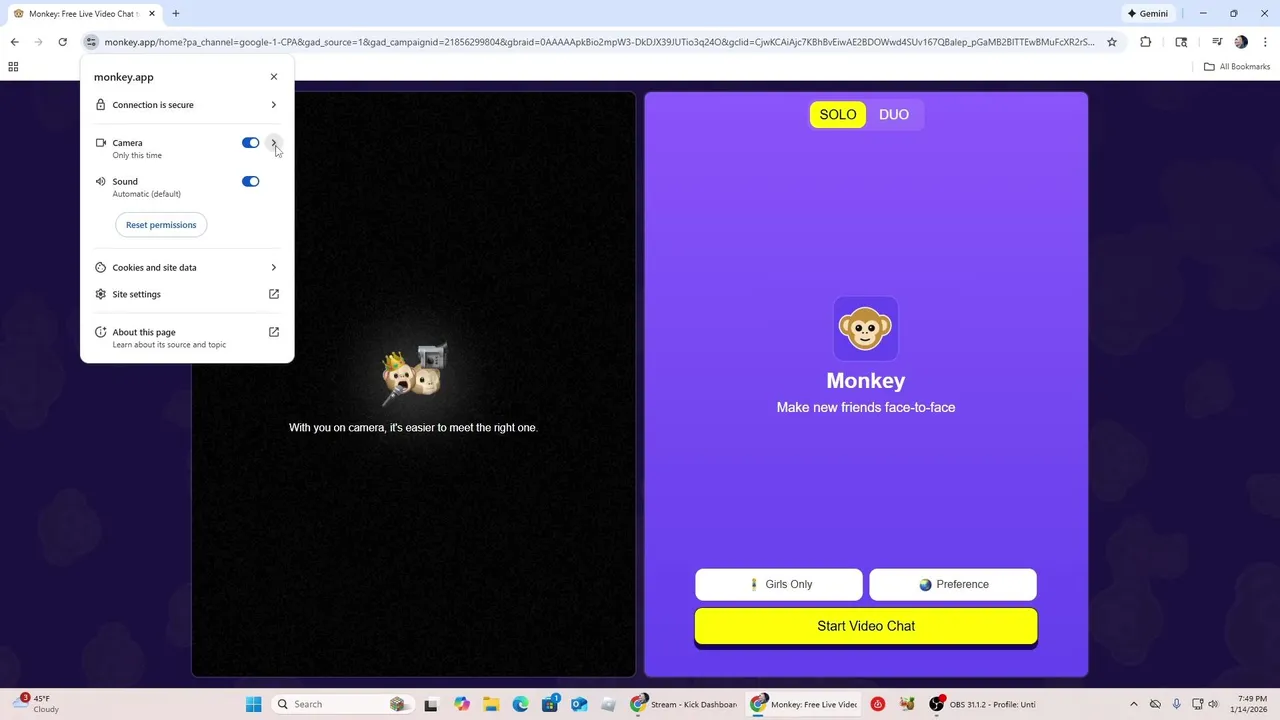Click the camera icon in permissions list
Viewport: 1280px width, 720px height.
point(101,143)
